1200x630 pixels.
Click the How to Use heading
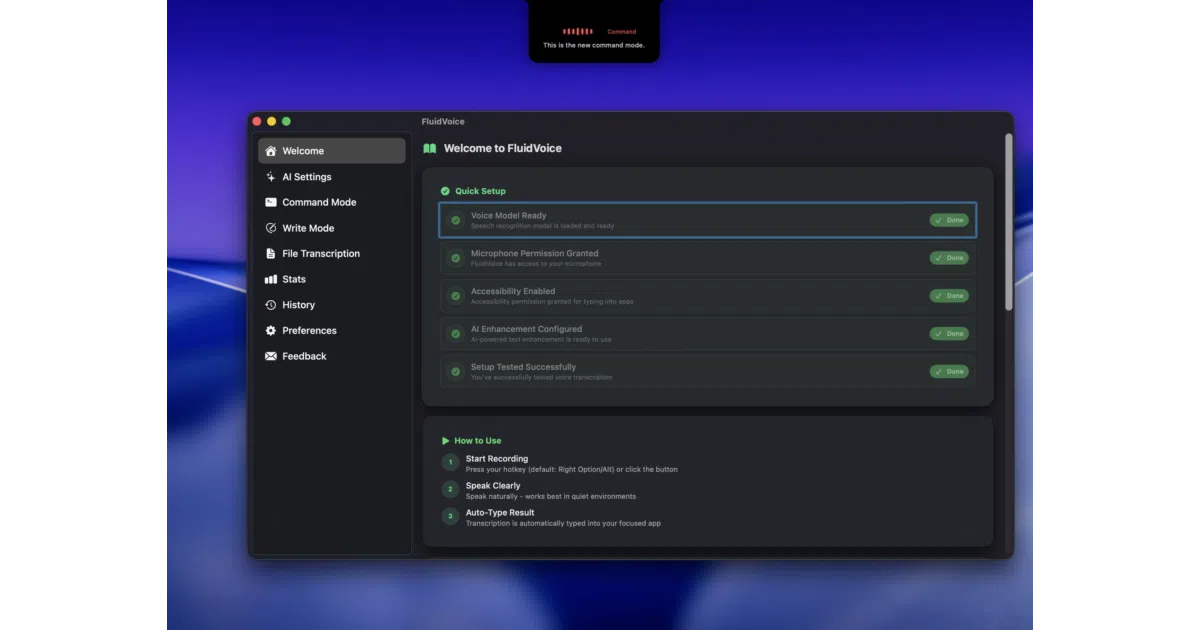coord(478,441)
